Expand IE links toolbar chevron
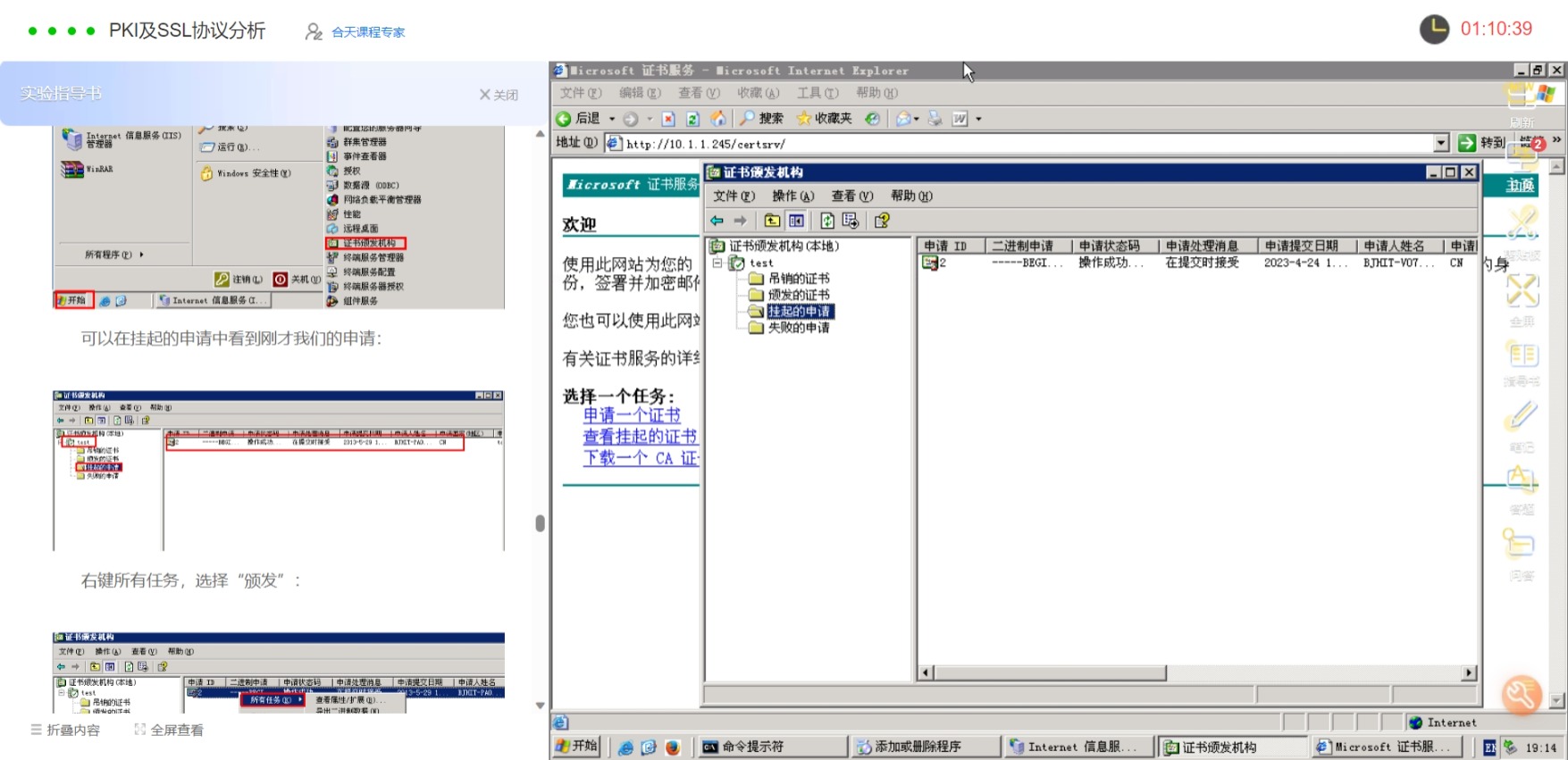 [x=1556, y=140]
